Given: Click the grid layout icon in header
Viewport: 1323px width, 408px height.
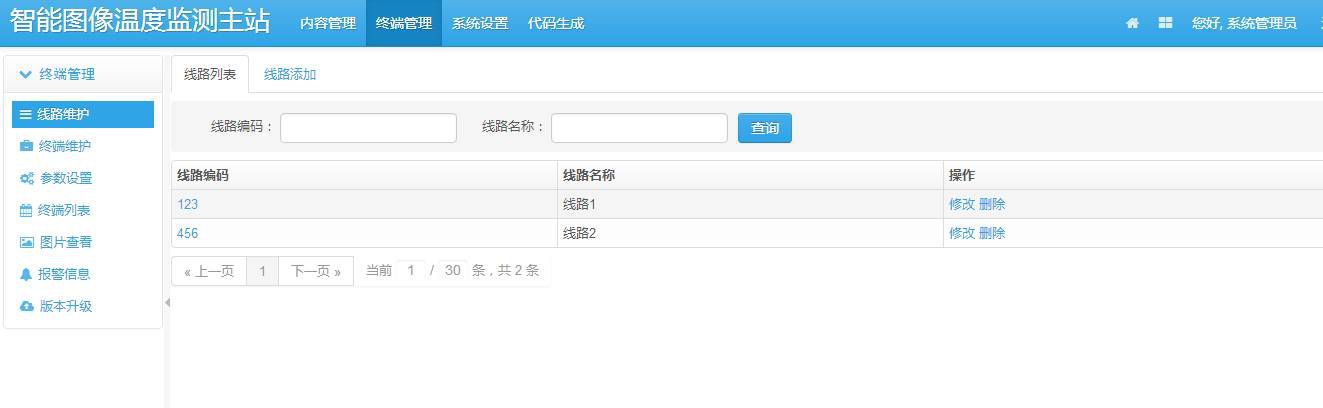Looking at the screenshot, I should click(1165, 23).
